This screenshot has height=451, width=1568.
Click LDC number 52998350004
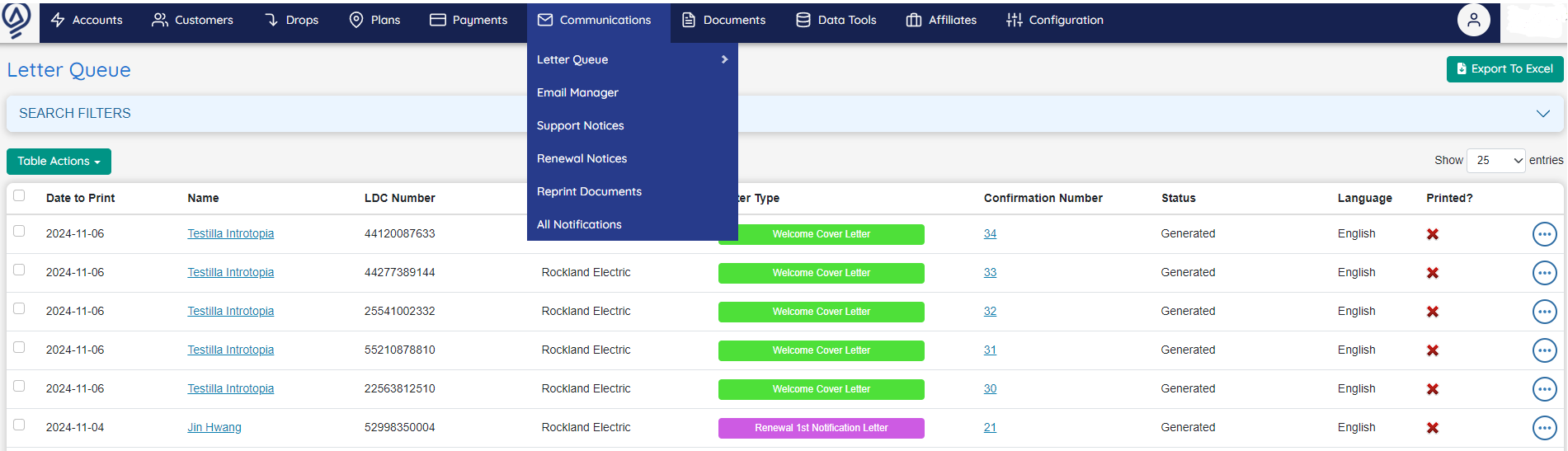point(399,427)
